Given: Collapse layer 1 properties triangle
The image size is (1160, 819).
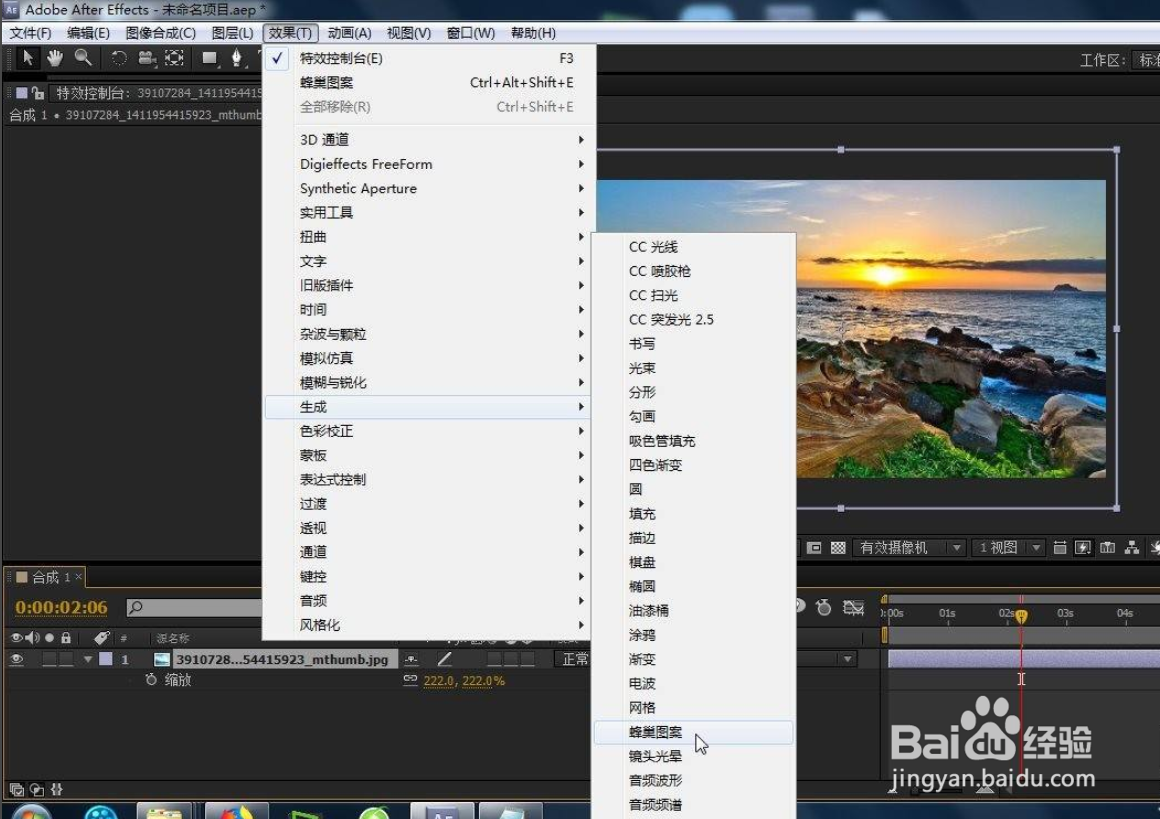Looking at the screenshot, I should pos(88,658).
